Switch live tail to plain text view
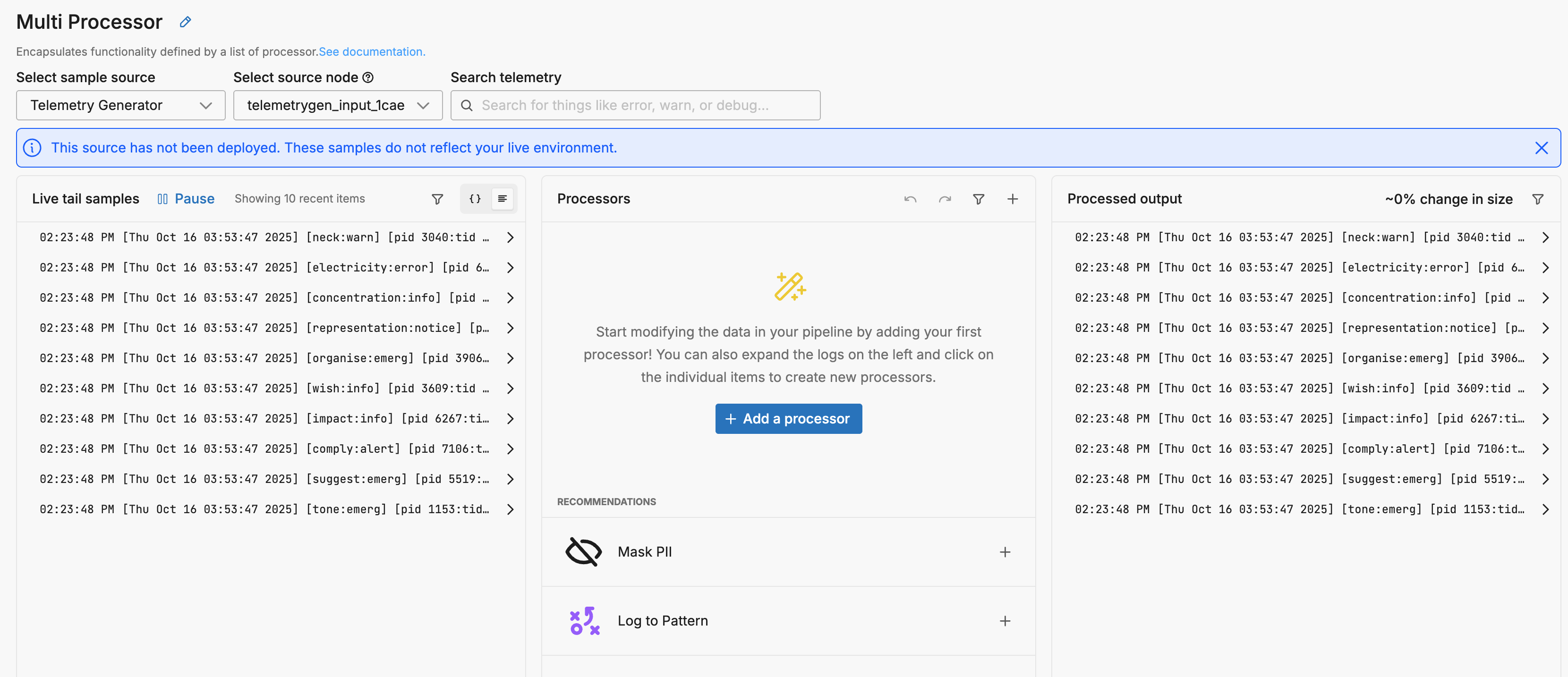The image size is (1568, 677). coord(502,199)
